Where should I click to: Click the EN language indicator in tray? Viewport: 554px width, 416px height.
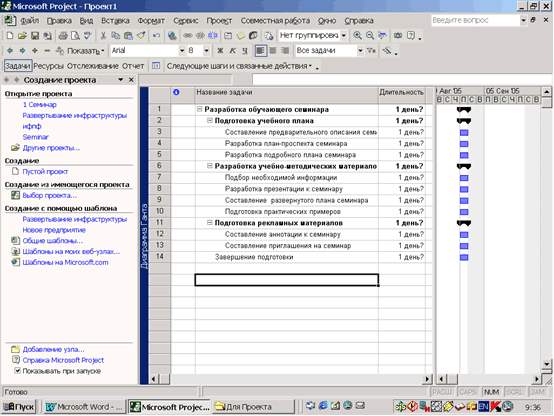click(483, 407)
